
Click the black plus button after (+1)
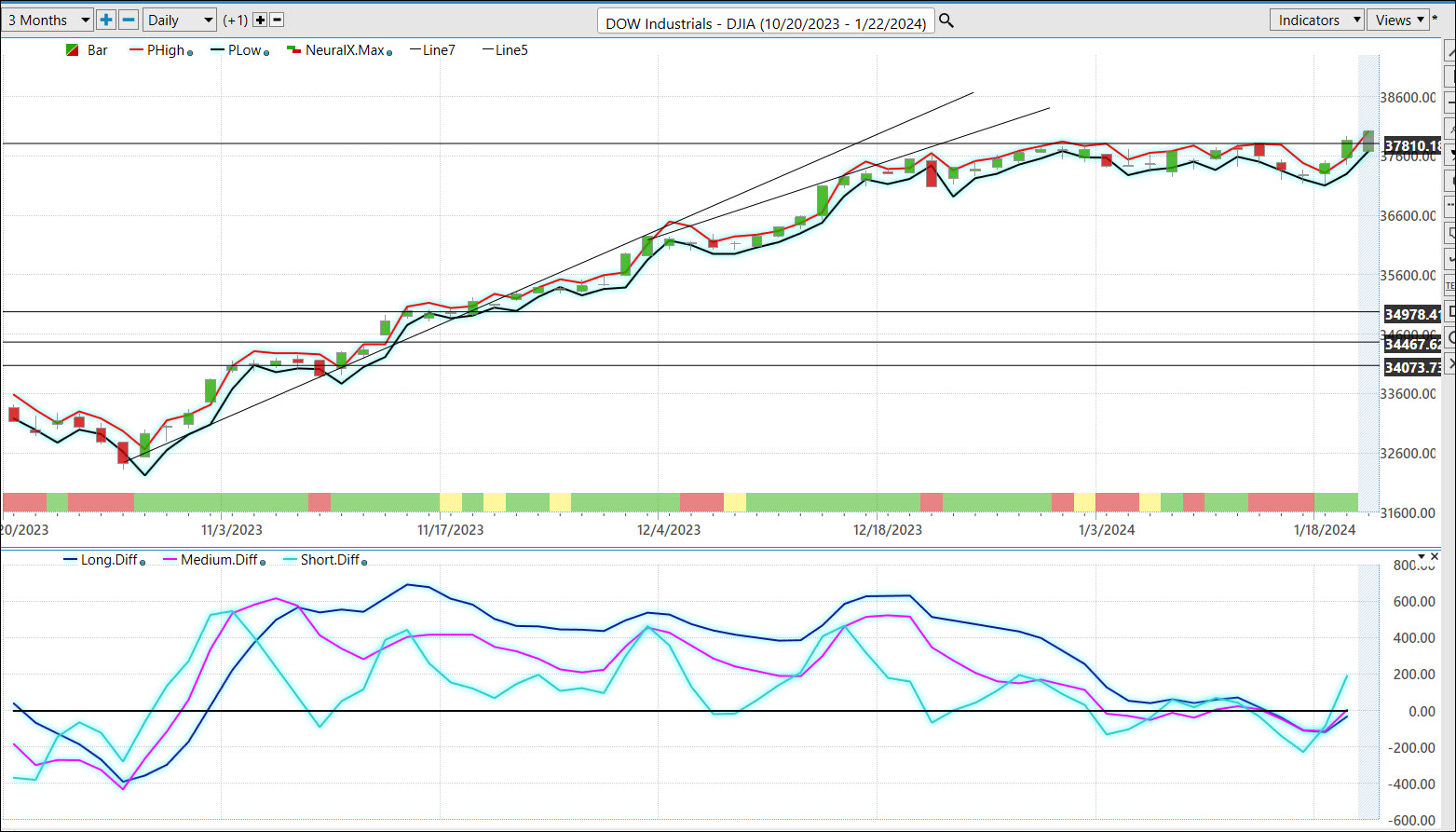[x=260, y=20]
